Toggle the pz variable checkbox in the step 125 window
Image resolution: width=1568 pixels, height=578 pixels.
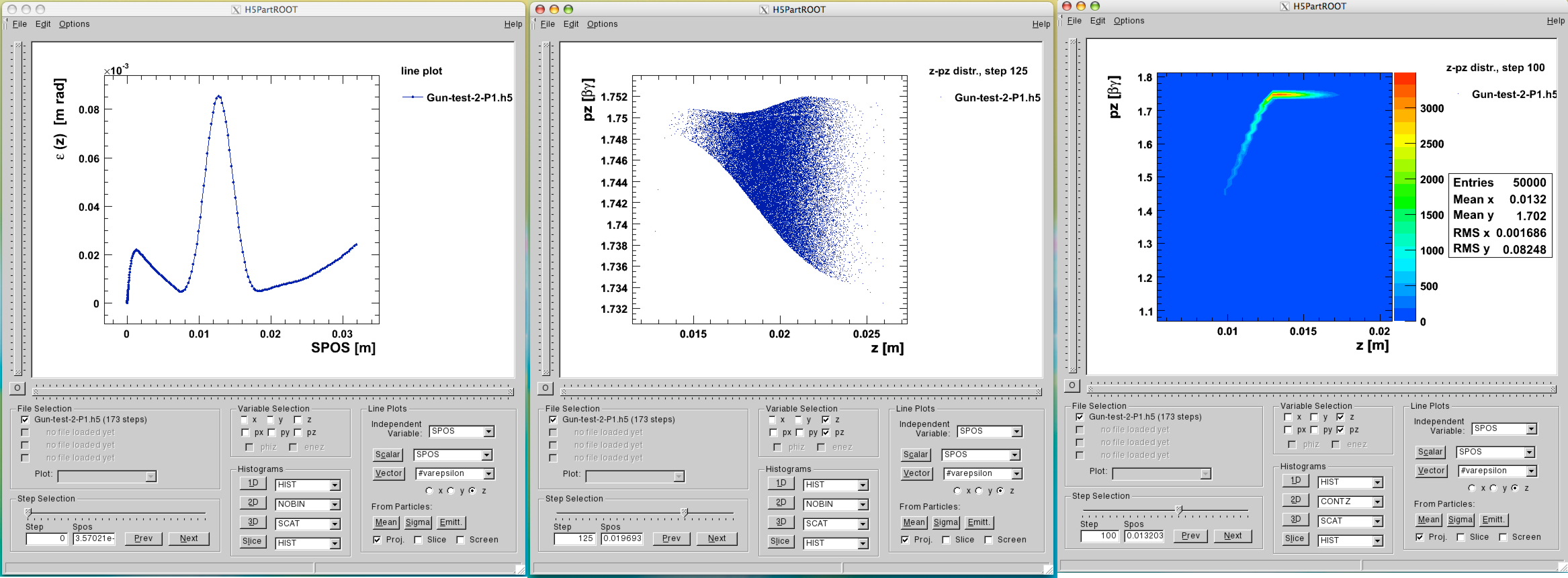coord(826,433)
